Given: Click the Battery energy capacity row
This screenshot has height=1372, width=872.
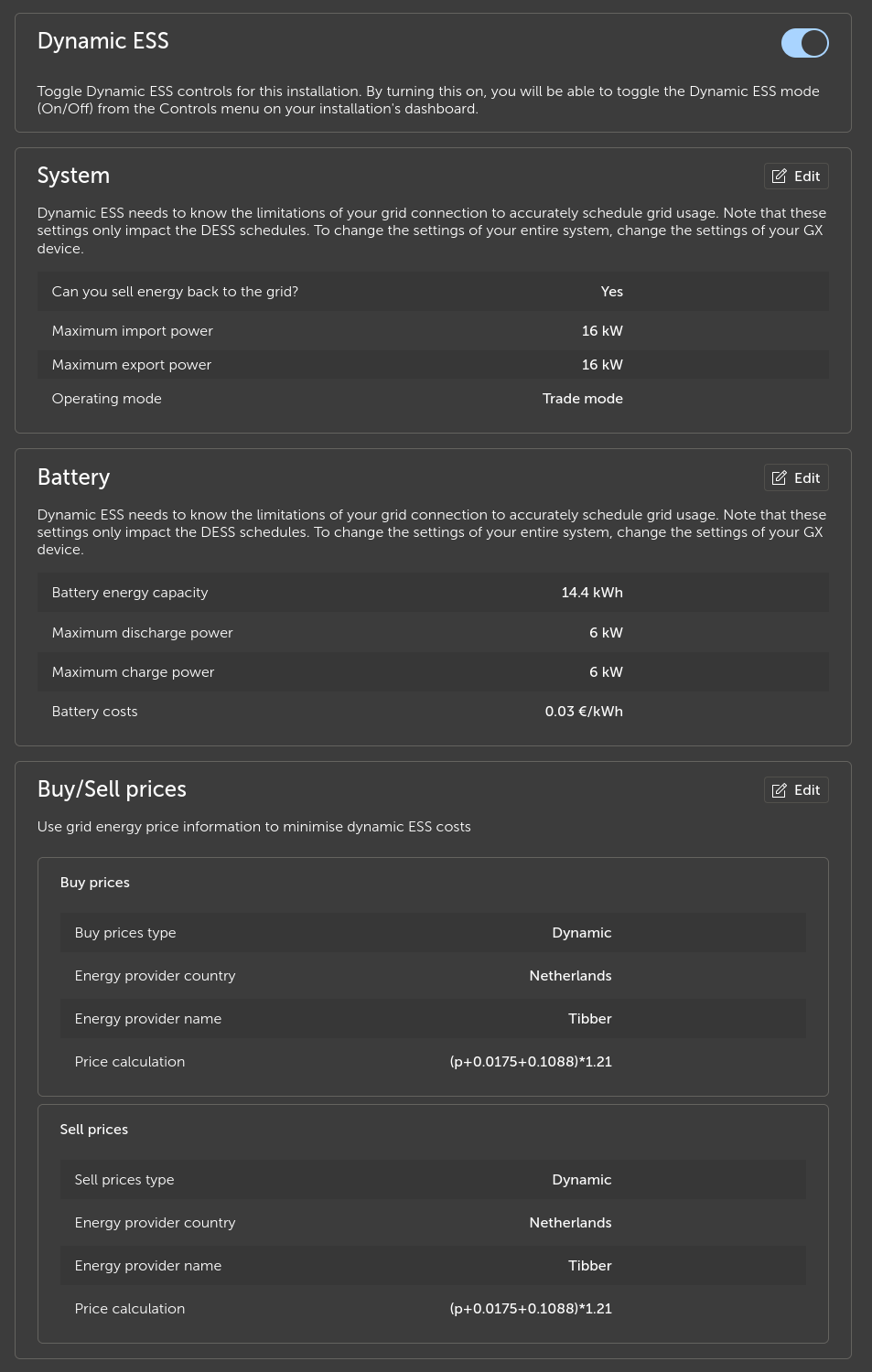Looking at the screenshot, I should (433, 593).
